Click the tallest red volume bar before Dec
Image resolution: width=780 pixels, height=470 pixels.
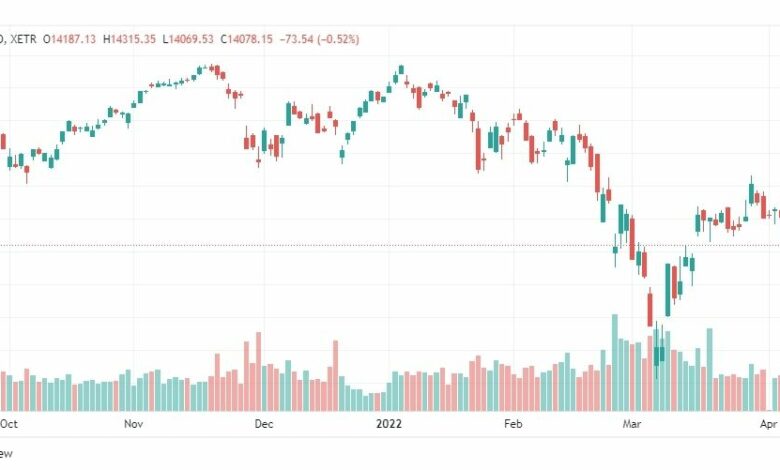tap(258, 372)
